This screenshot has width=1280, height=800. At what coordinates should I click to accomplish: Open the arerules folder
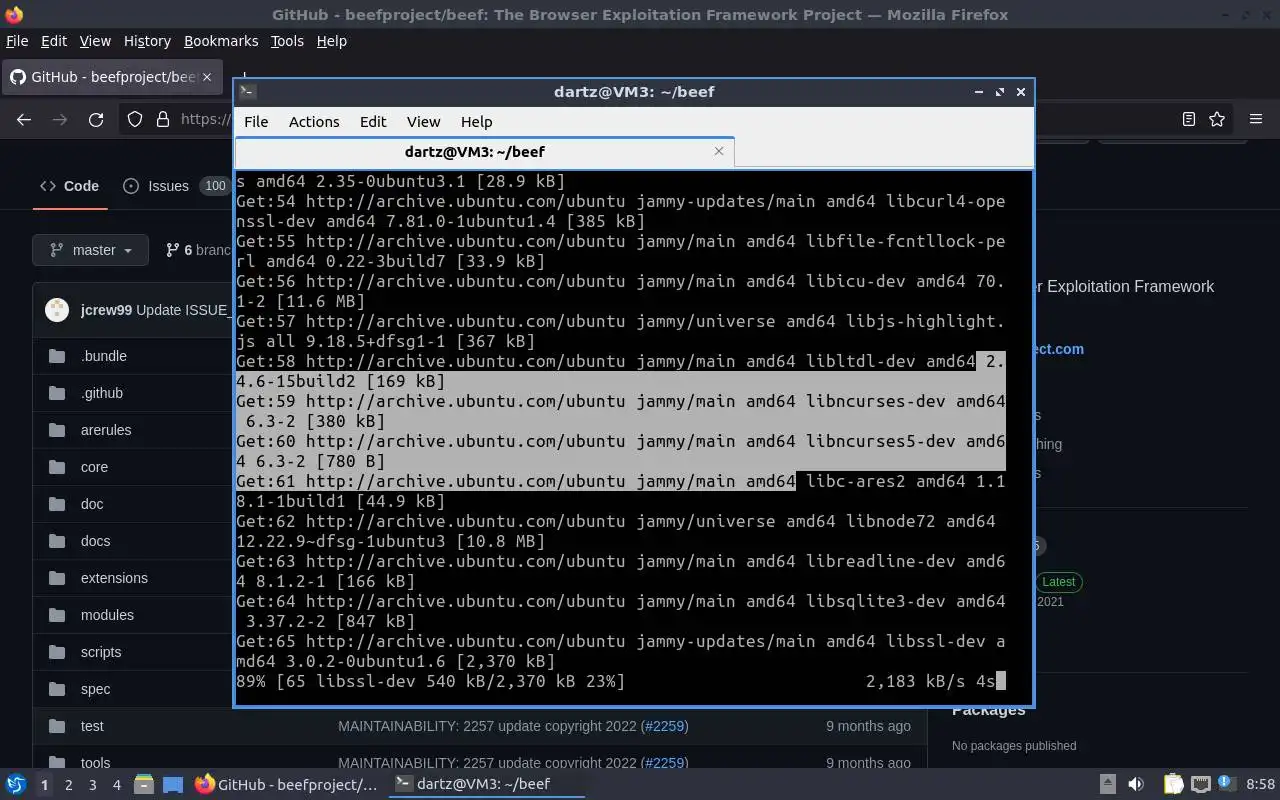point(106,430)
